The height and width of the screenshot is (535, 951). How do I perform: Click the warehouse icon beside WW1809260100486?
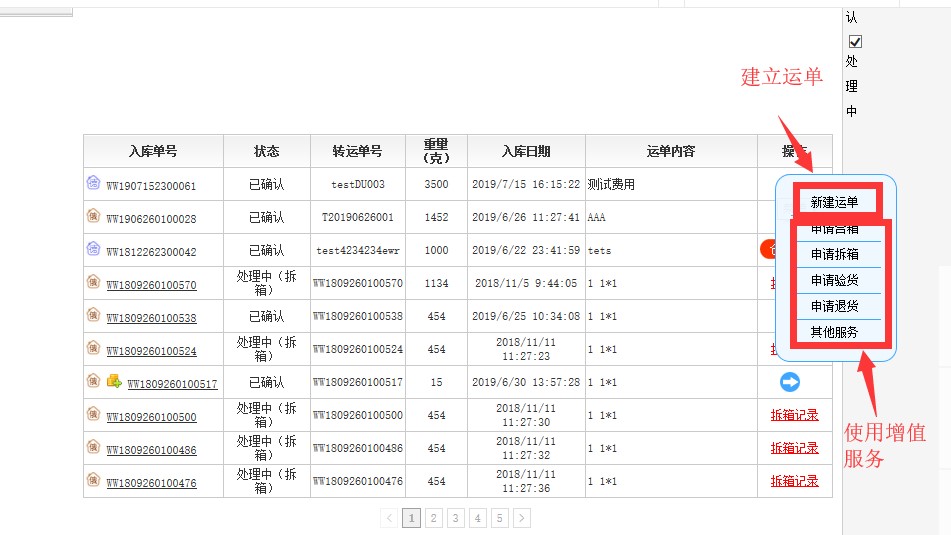[93, 446]
